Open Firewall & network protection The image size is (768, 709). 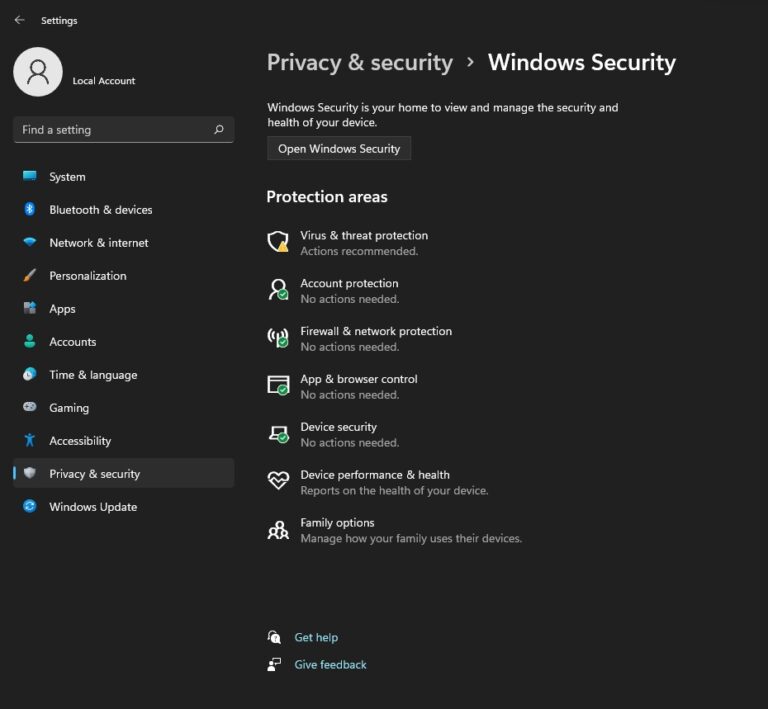[376, 331]
